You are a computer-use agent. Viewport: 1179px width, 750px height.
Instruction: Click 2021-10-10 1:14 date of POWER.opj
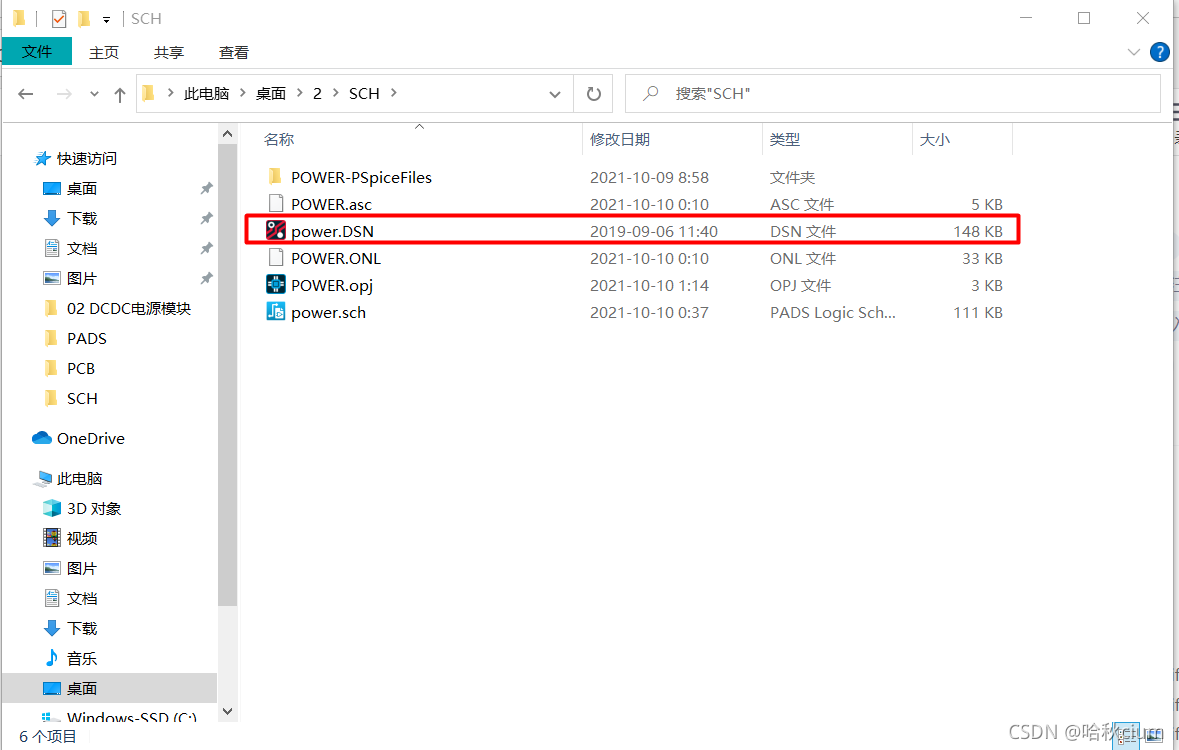point(649,285)
